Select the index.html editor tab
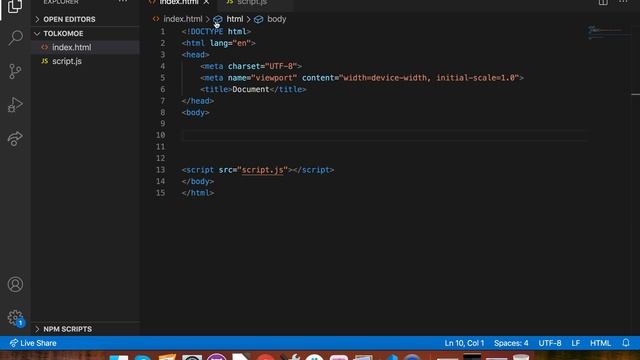 [x=179, y=2]
